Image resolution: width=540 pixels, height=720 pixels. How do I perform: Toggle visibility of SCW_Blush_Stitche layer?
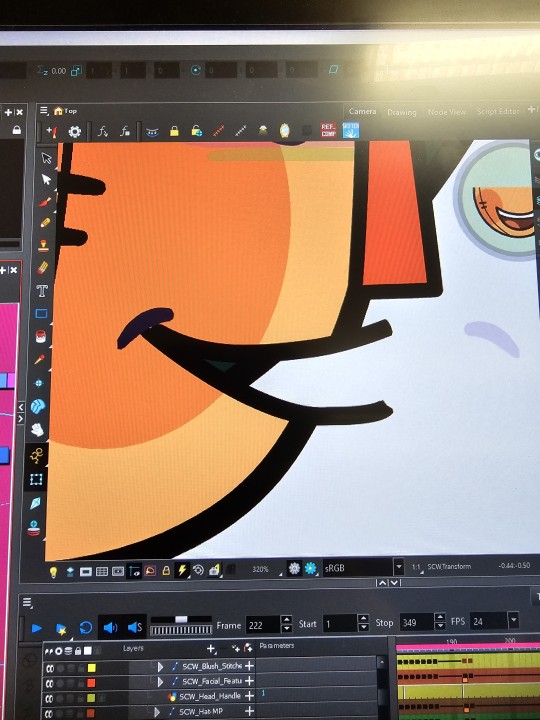pos(49,668)
